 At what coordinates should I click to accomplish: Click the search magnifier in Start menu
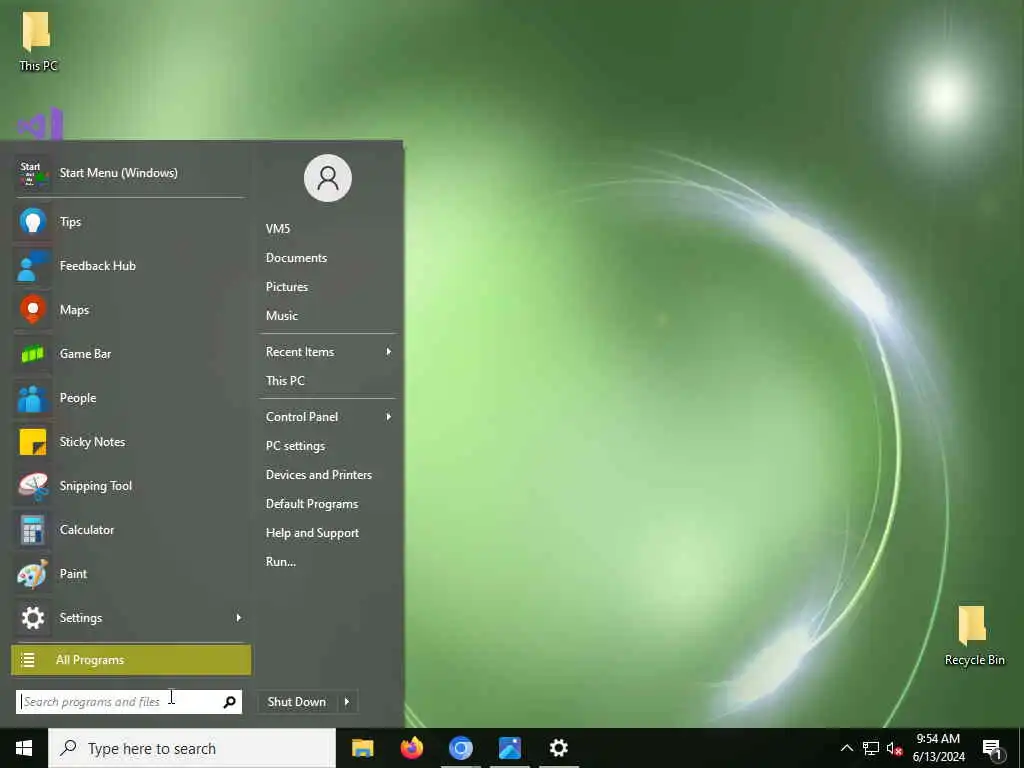(x=230, y=702)
